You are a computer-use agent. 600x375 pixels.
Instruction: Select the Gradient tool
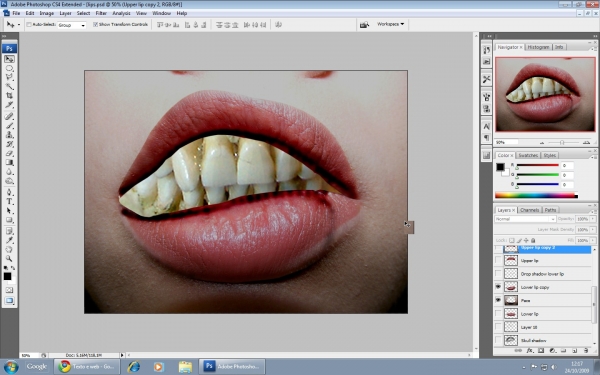(x=9, y=163)
